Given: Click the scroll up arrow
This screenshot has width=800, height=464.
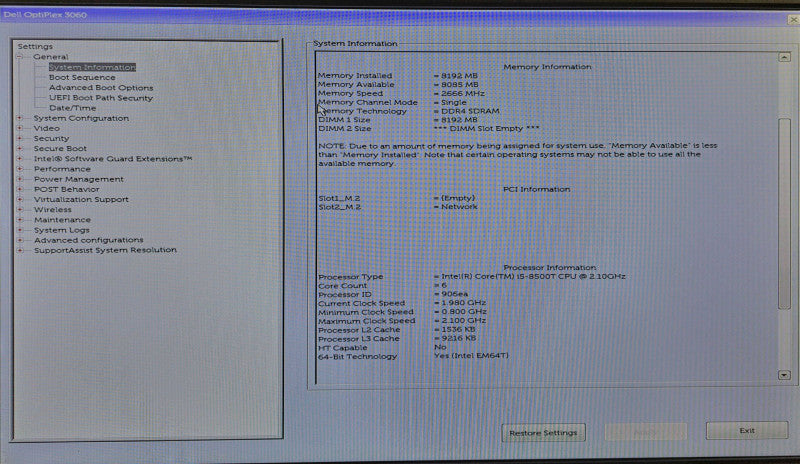Looking at the screenshot, I should (x=784, y=57).
